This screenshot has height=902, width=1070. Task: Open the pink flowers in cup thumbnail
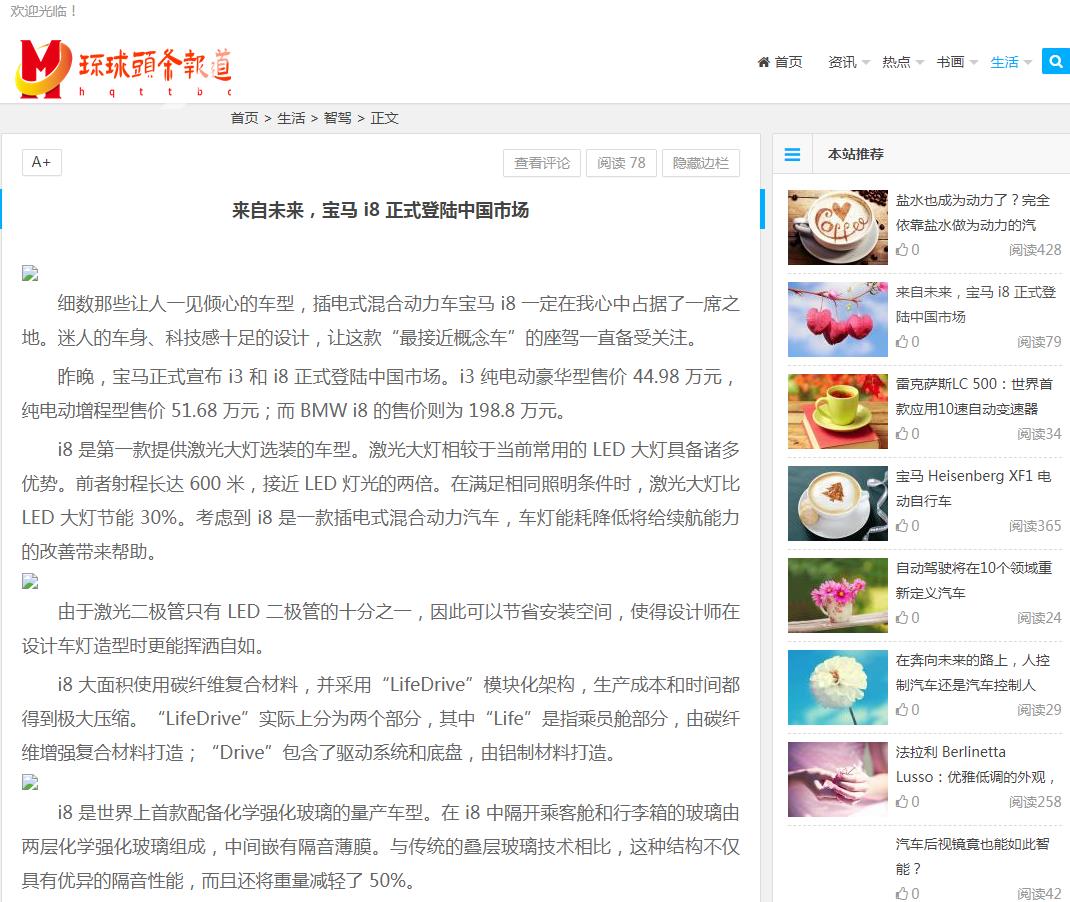point(838,596)
